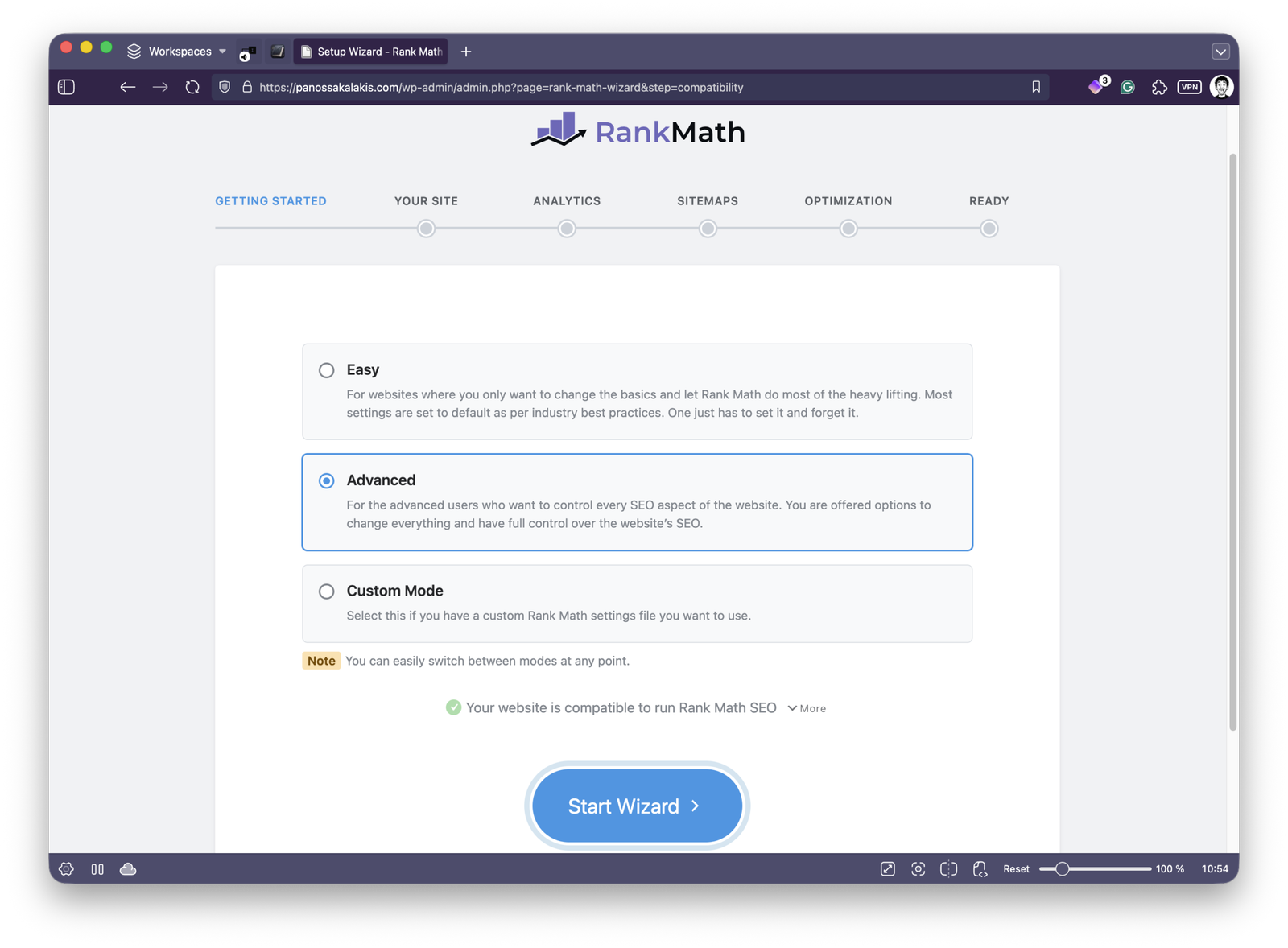Open the Grammarly extension icon
The width and height of the screenshot is (1288, 948).
1128,87
